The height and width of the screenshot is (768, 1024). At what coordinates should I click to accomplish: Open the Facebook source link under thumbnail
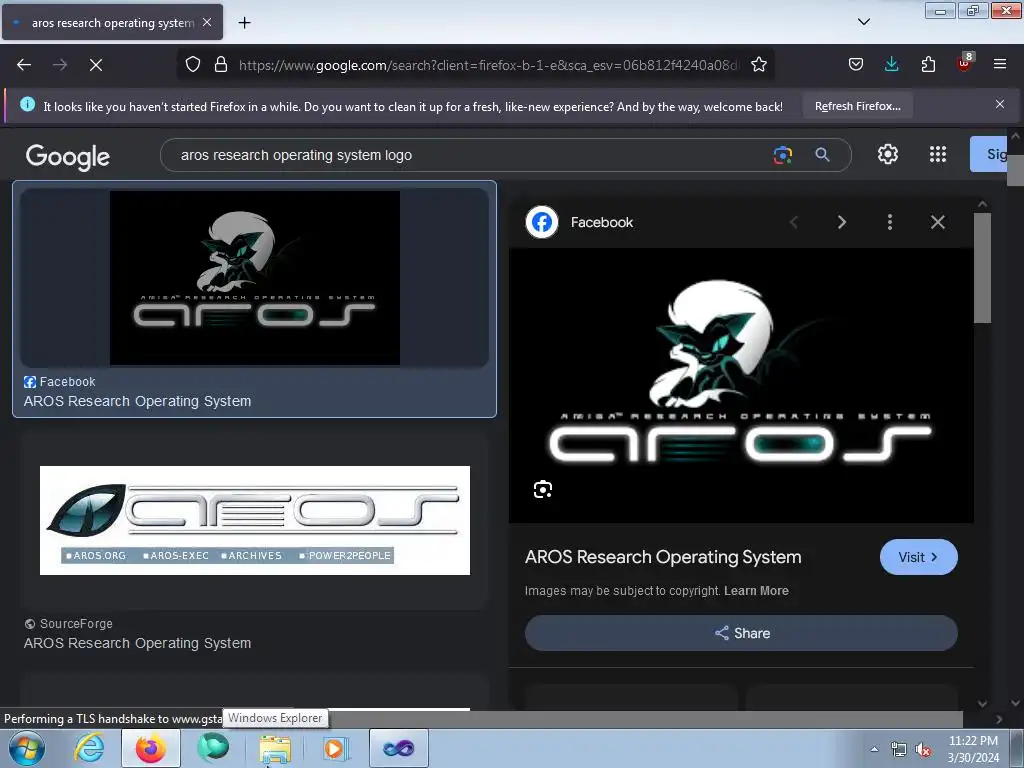pyautogui.click(x=59, y=382)
